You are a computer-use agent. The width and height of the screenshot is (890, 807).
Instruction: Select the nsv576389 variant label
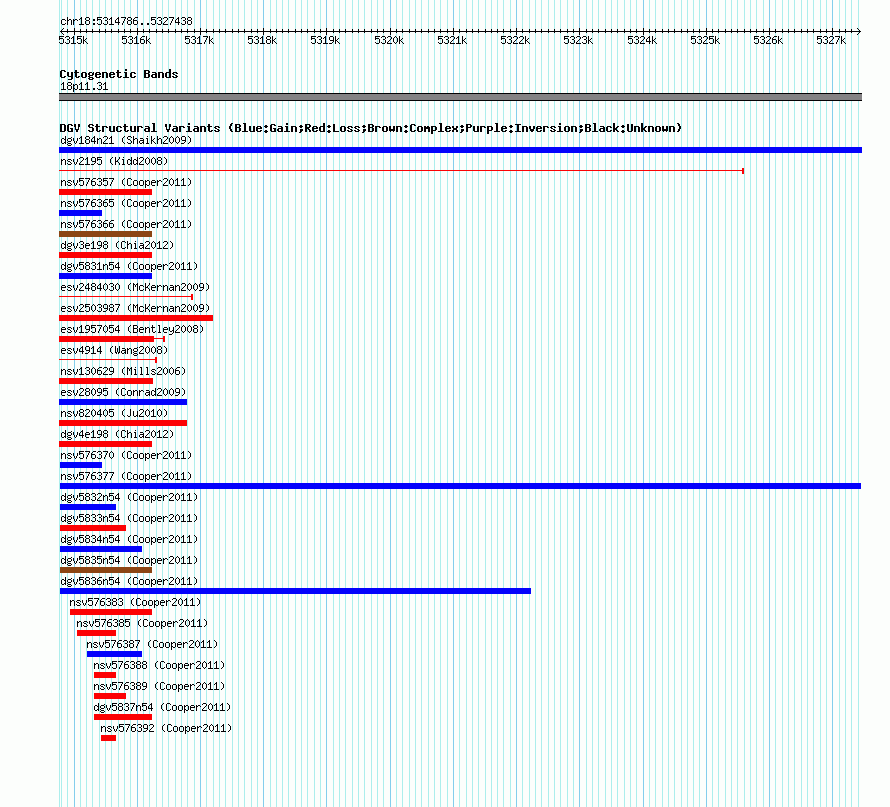[159, 686]
